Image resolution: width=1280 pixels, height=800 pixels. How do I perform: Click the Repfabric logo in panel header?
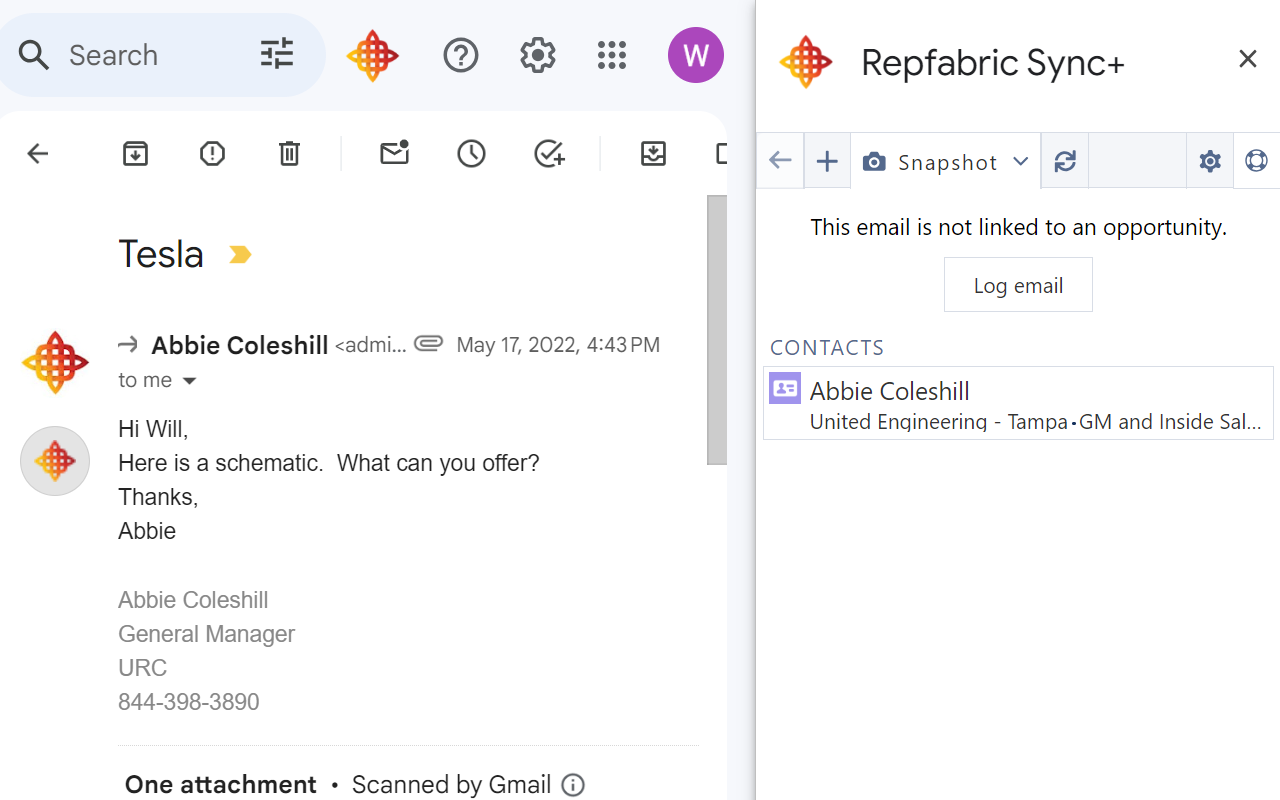[x=806, y=61]
